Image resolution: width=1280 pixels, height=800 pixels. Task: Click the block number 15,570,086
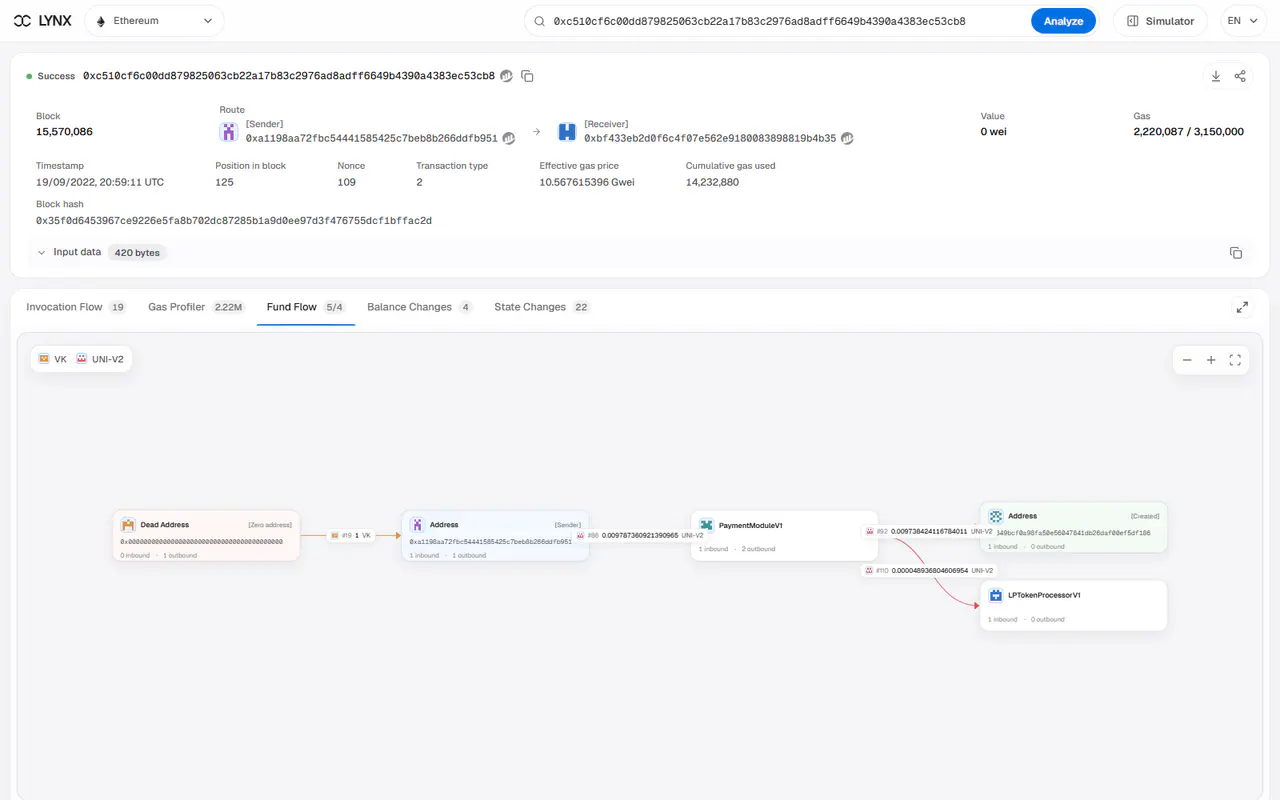(x=64, y=132)
